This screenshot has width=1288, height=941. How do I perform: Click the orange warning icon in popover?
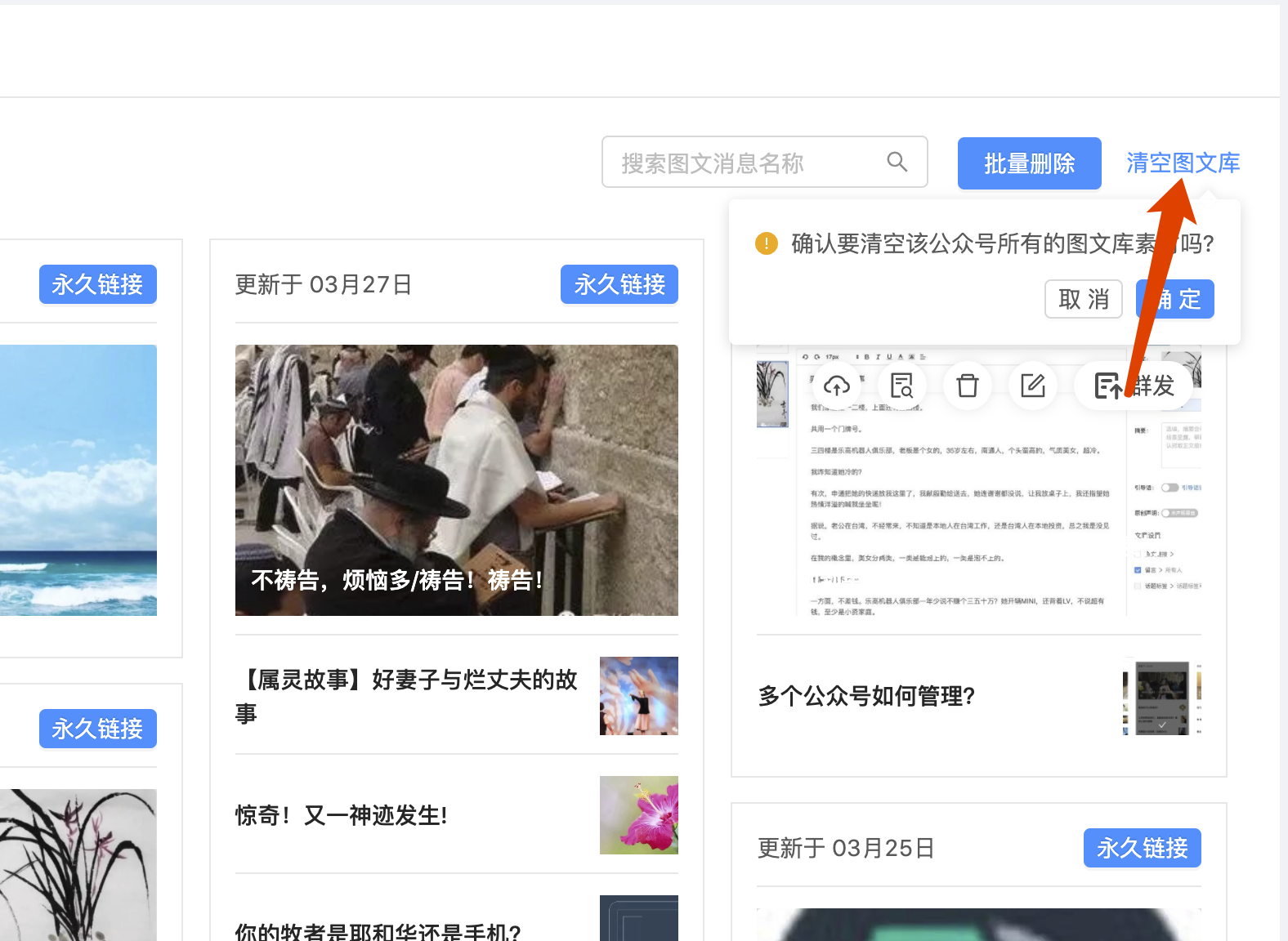click(767, 243)
